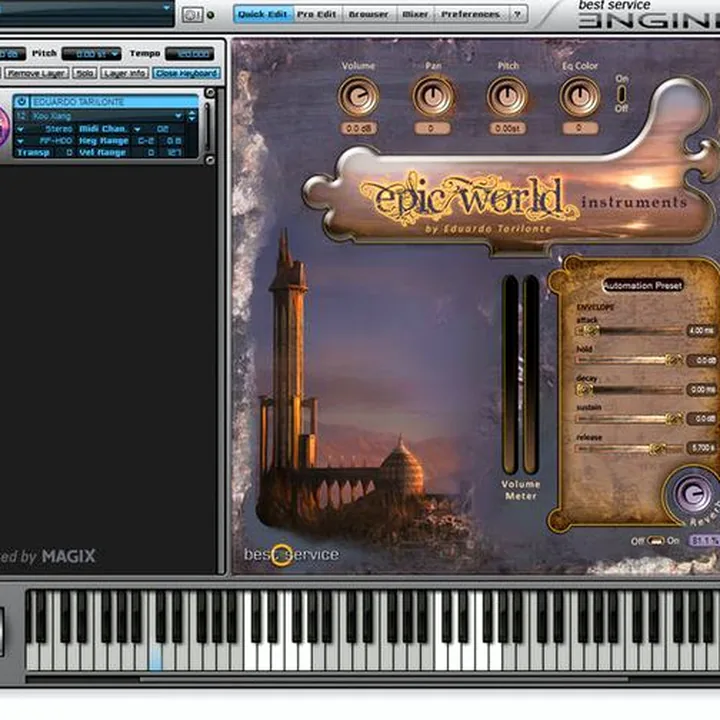Expand the FF-HDD mode dropdown arrow
This screenshot has width=720, height=720.
tap(20, 141)
